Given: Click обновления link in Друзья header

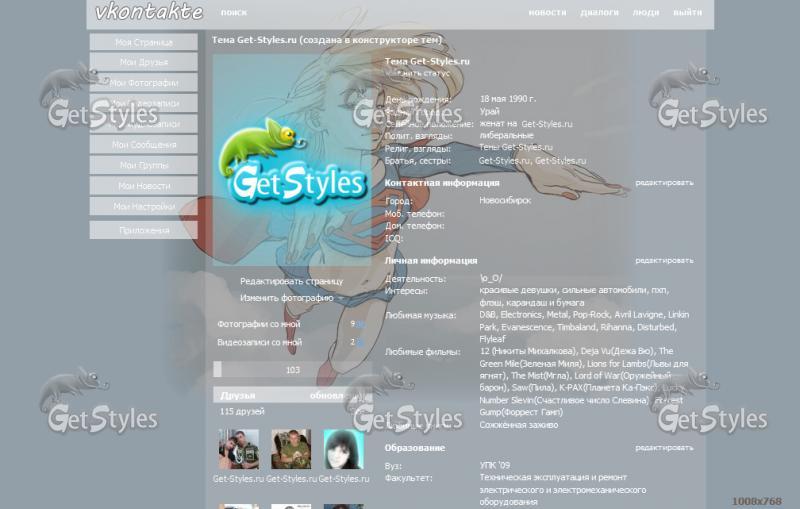Looking at the screenshot, I should (x=339, y=395).
